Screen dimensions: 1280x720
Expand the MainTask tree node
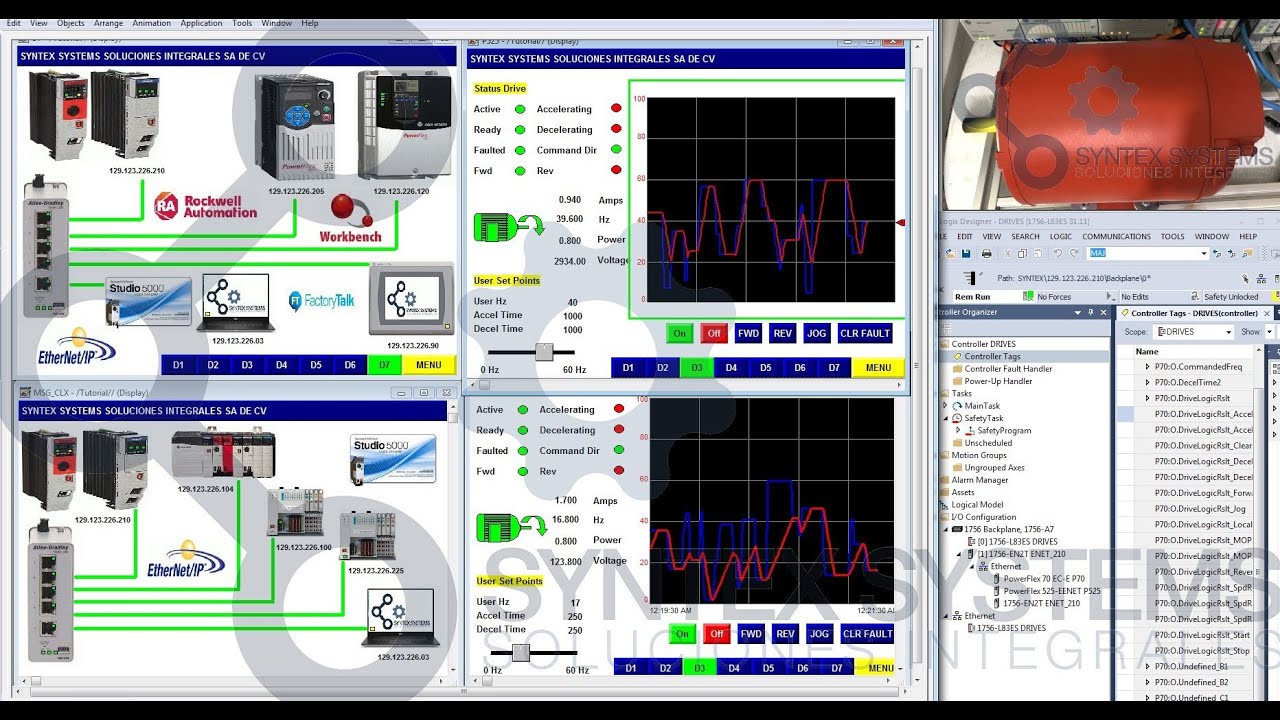(946, 406)
